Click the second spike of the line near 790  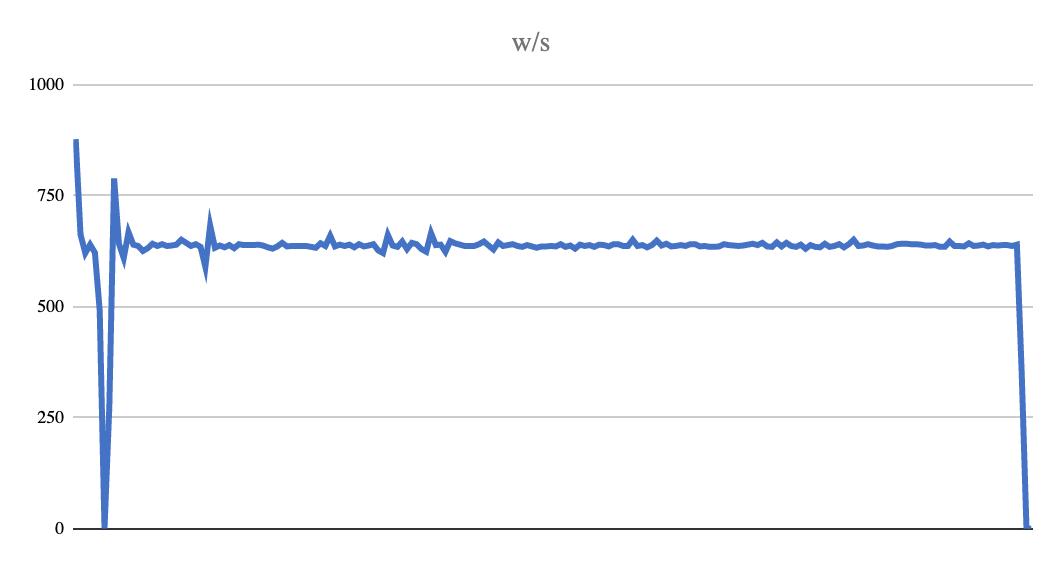114,181
